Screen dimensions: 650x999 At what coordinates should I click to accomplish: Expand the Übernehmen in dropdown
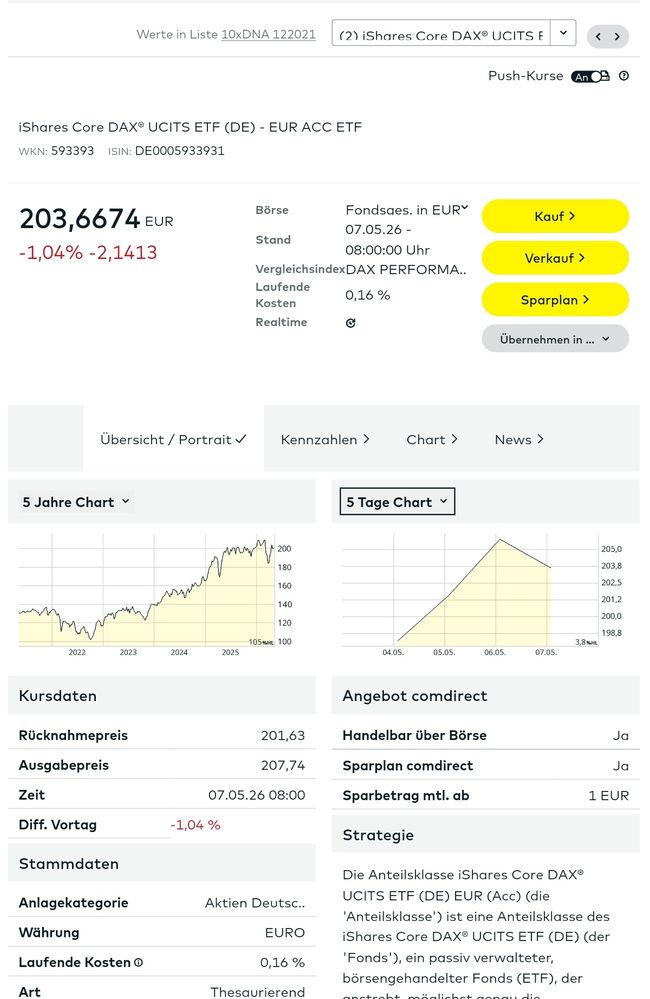(x=555, y=339)
